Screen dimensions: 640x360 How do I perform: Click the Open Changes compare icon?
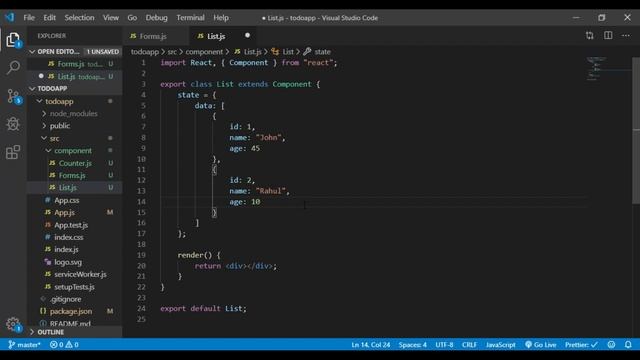pos(589,36)
